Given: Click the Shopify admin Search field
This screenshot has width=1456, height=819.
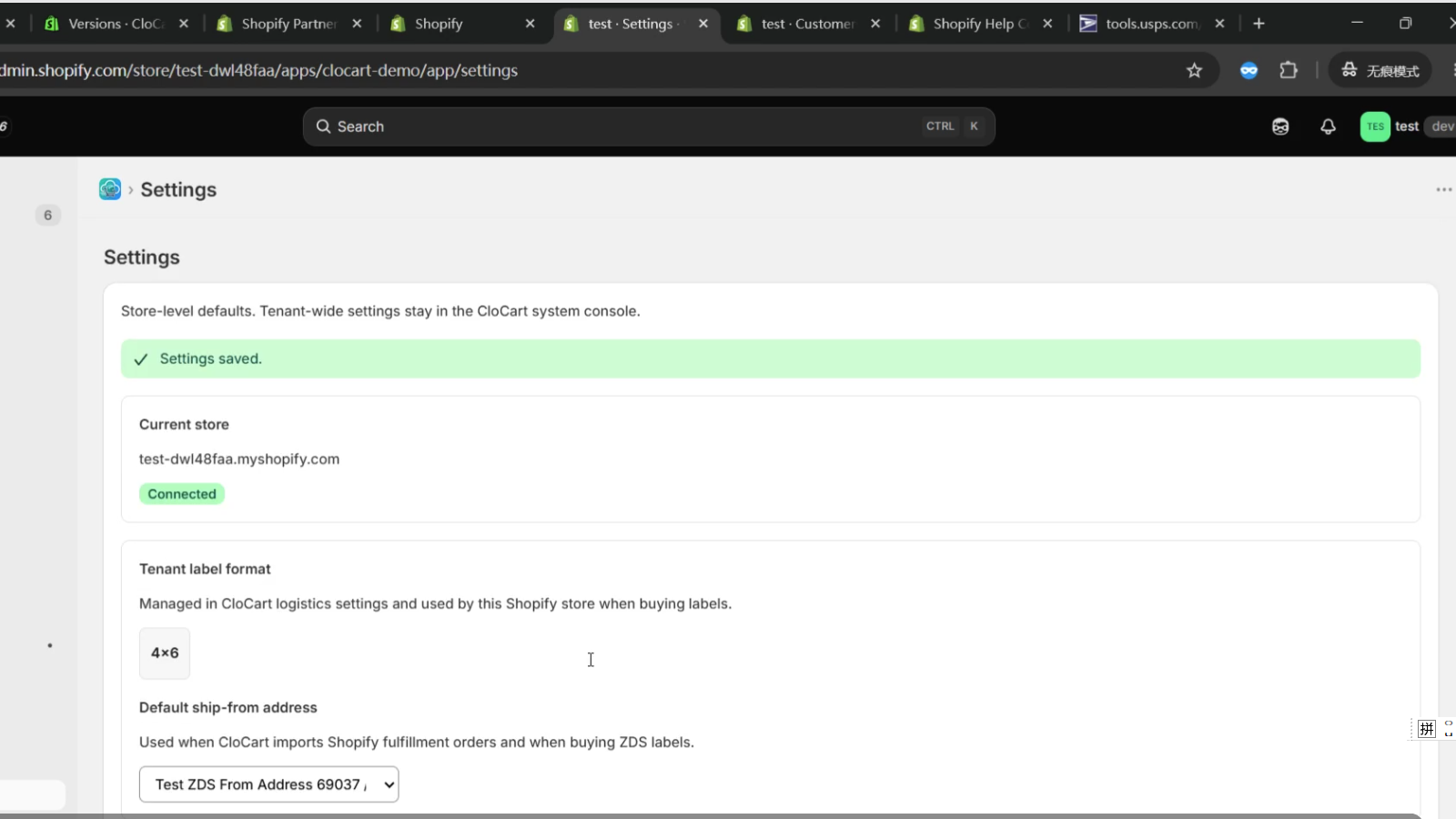Looking at the screenshot, I should click(649, 126).
